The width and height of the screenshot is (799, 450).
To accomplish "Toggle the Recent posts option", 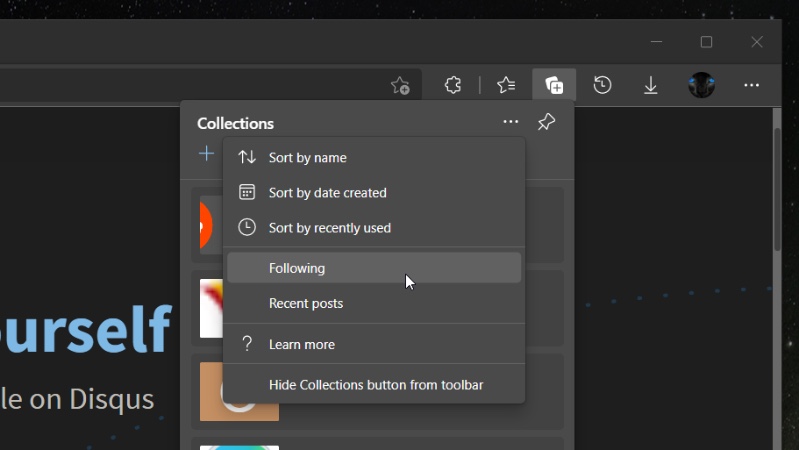I will [305, 303].
